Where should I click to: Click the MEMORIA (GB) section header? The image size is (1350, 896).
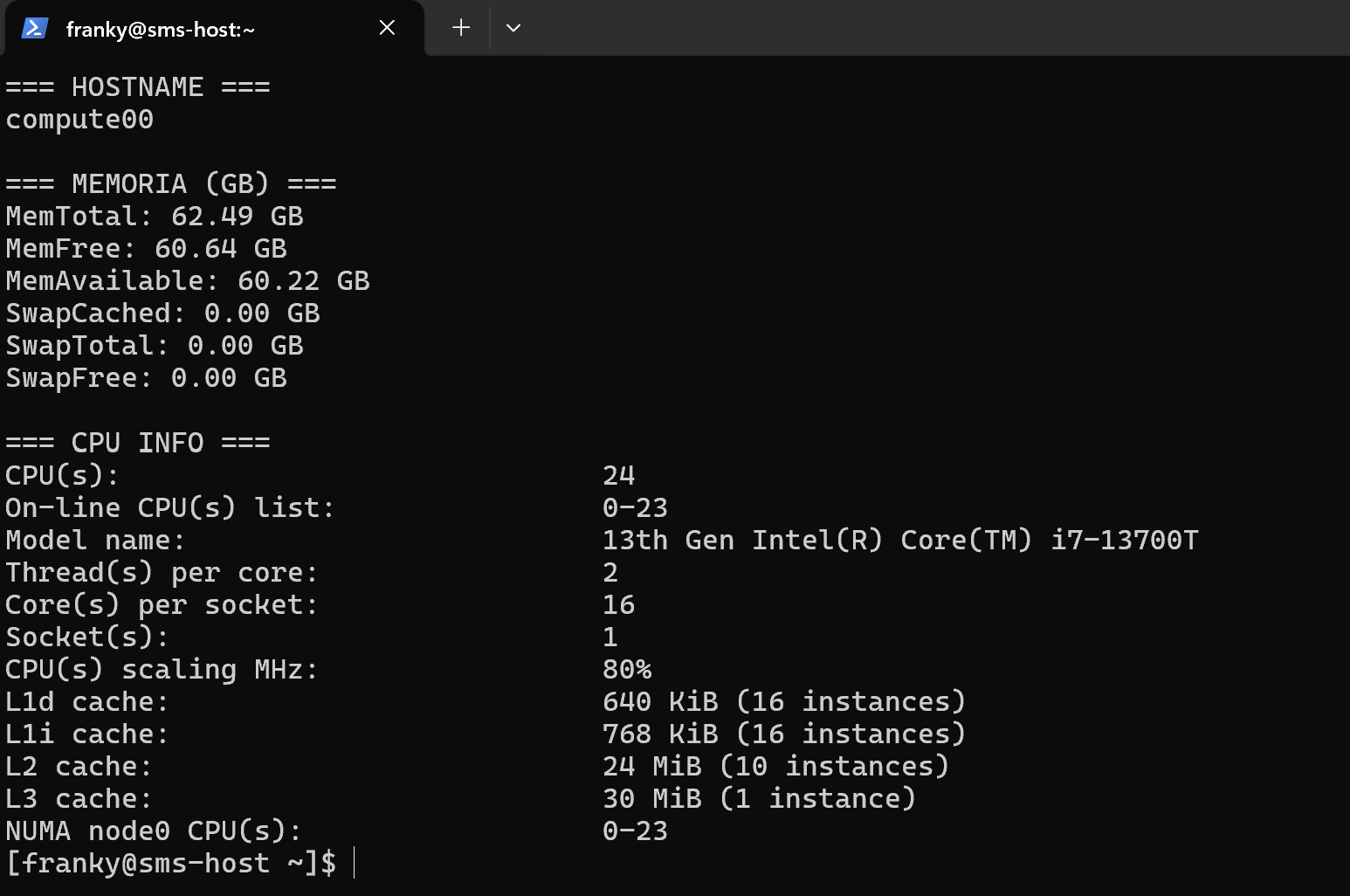click(x=171, y=184)
